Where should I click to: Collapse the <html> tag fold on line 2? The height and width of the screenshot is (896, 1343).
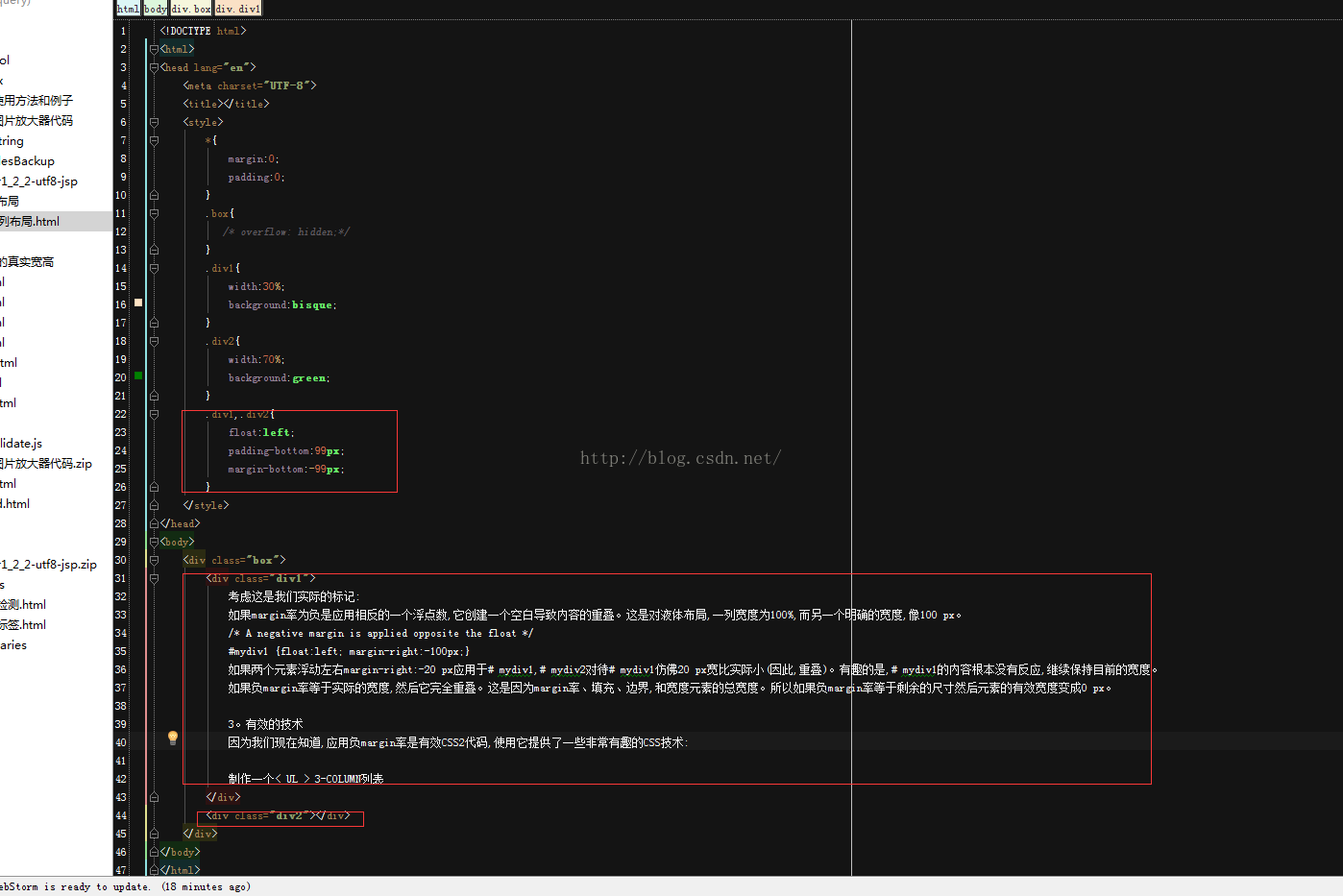[154, 49]
